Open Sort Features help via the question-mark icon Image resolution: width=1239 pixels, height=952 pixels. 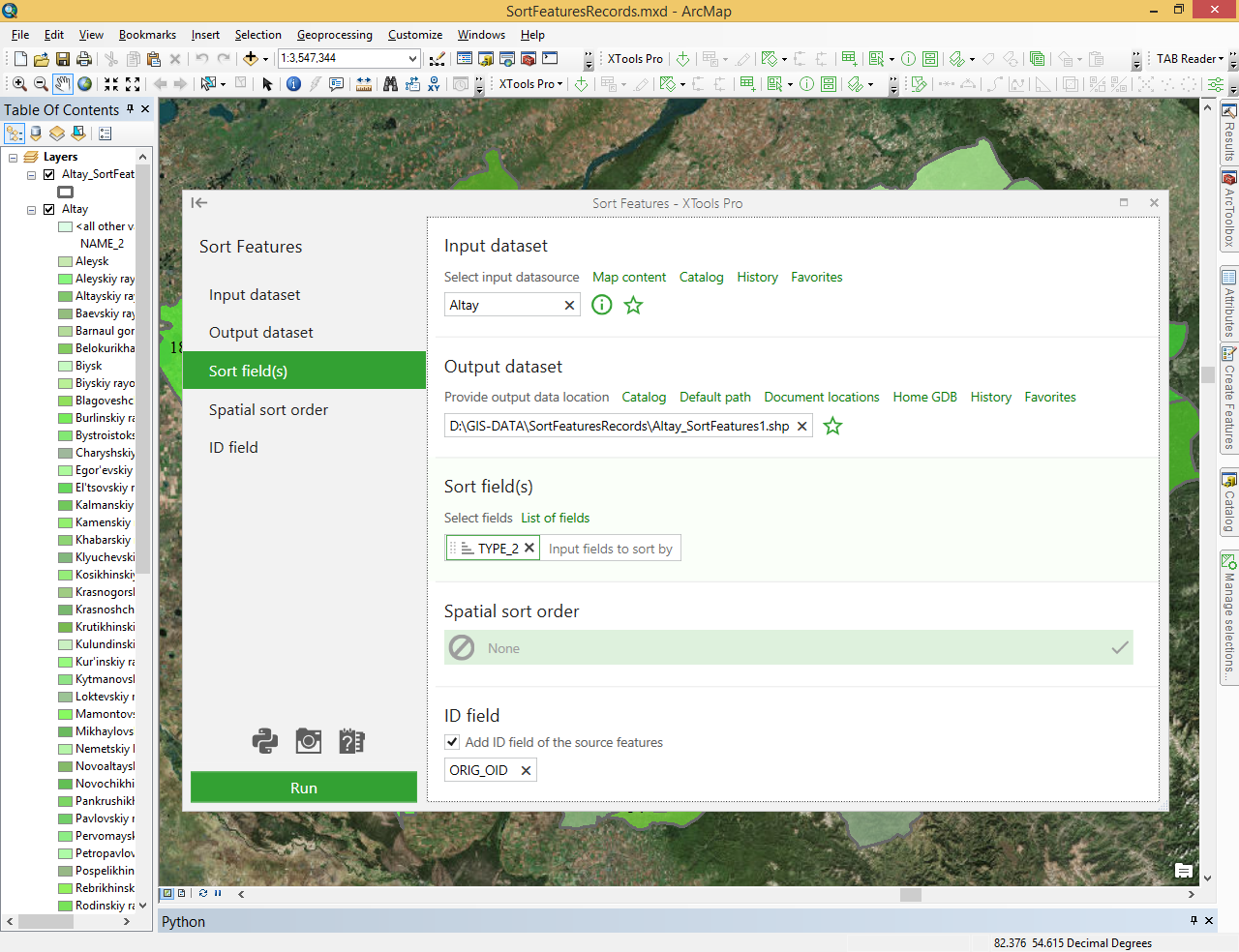[349, 740]
